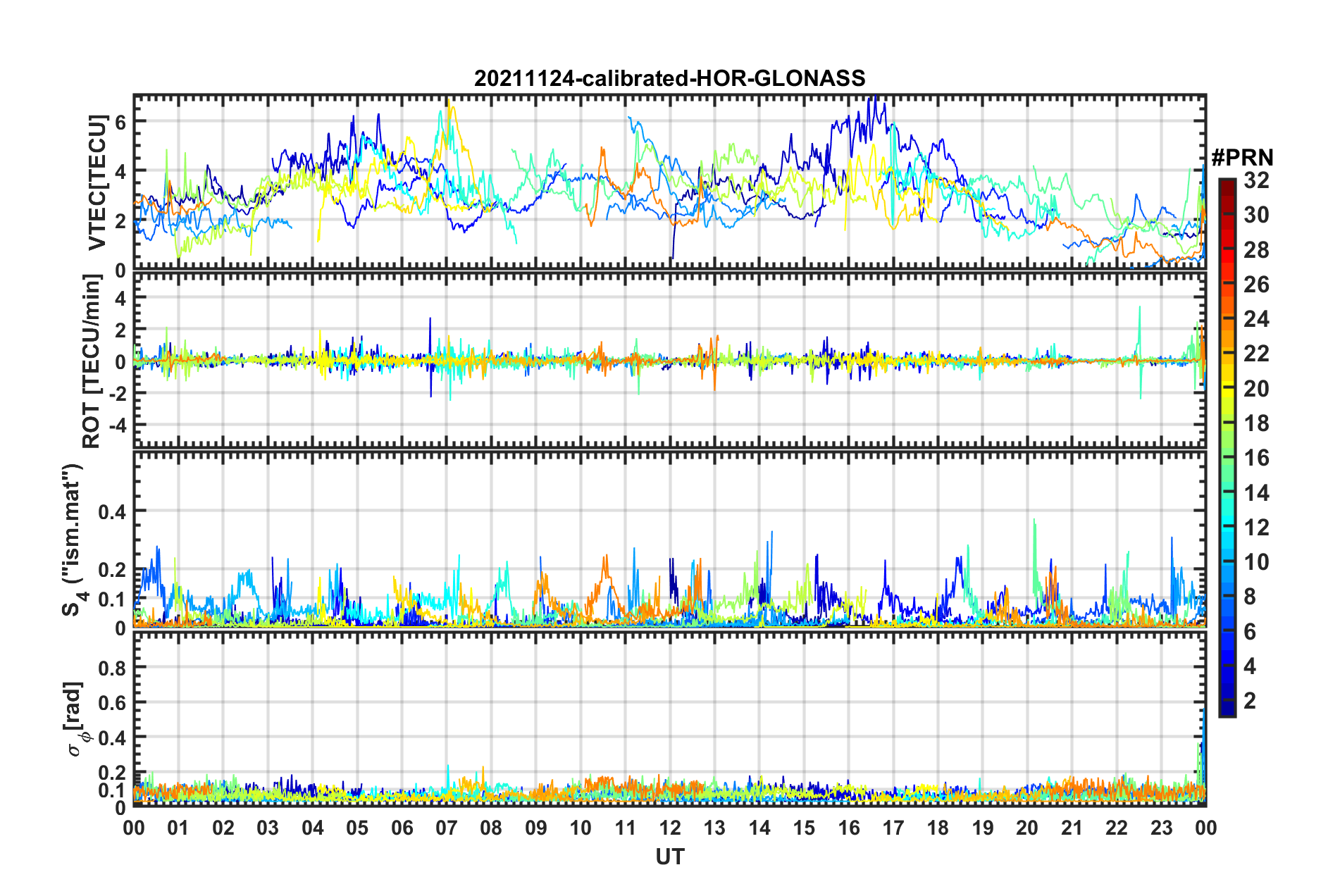Click PRN colorbar tick label 30
1340x896 pixels.
(x=1256, y=215)
